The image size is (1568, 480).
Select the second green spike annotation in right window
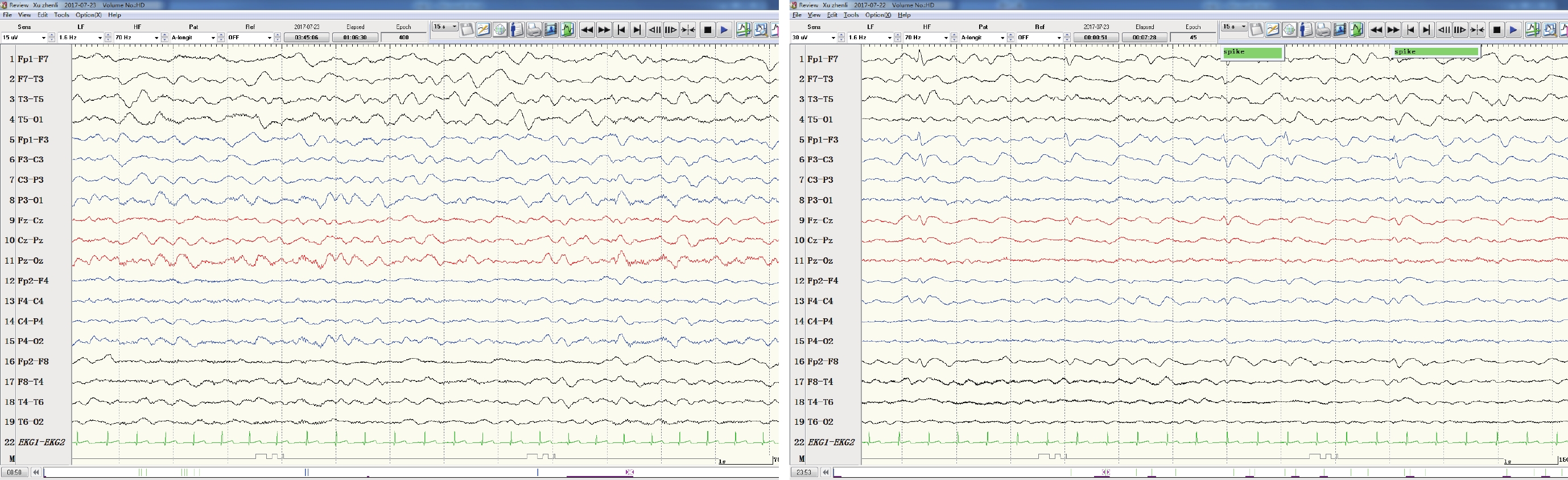[1436, 52]
